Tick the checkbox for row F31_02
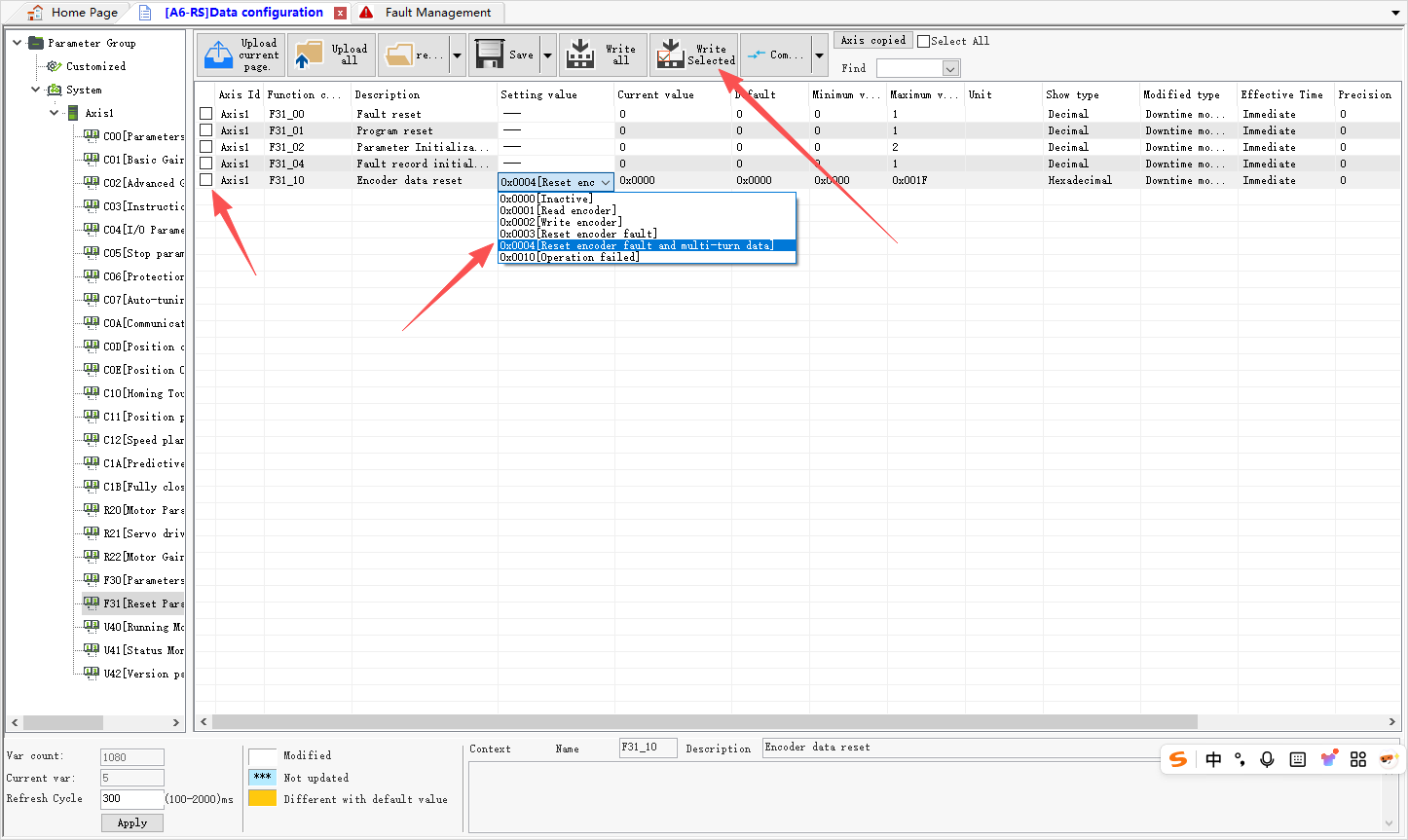 [206, 147]
